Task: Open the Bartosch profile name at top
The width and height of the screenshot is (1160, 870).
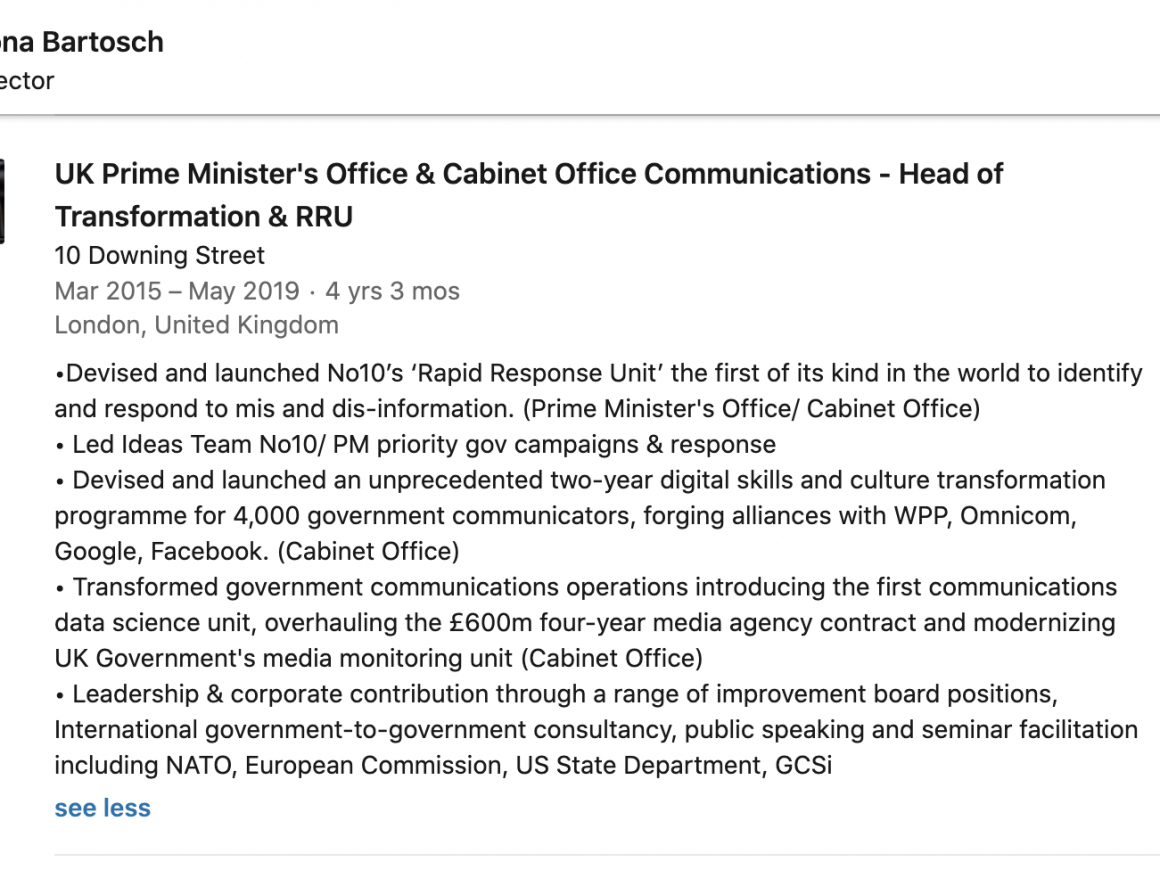Action: (82, 42)
